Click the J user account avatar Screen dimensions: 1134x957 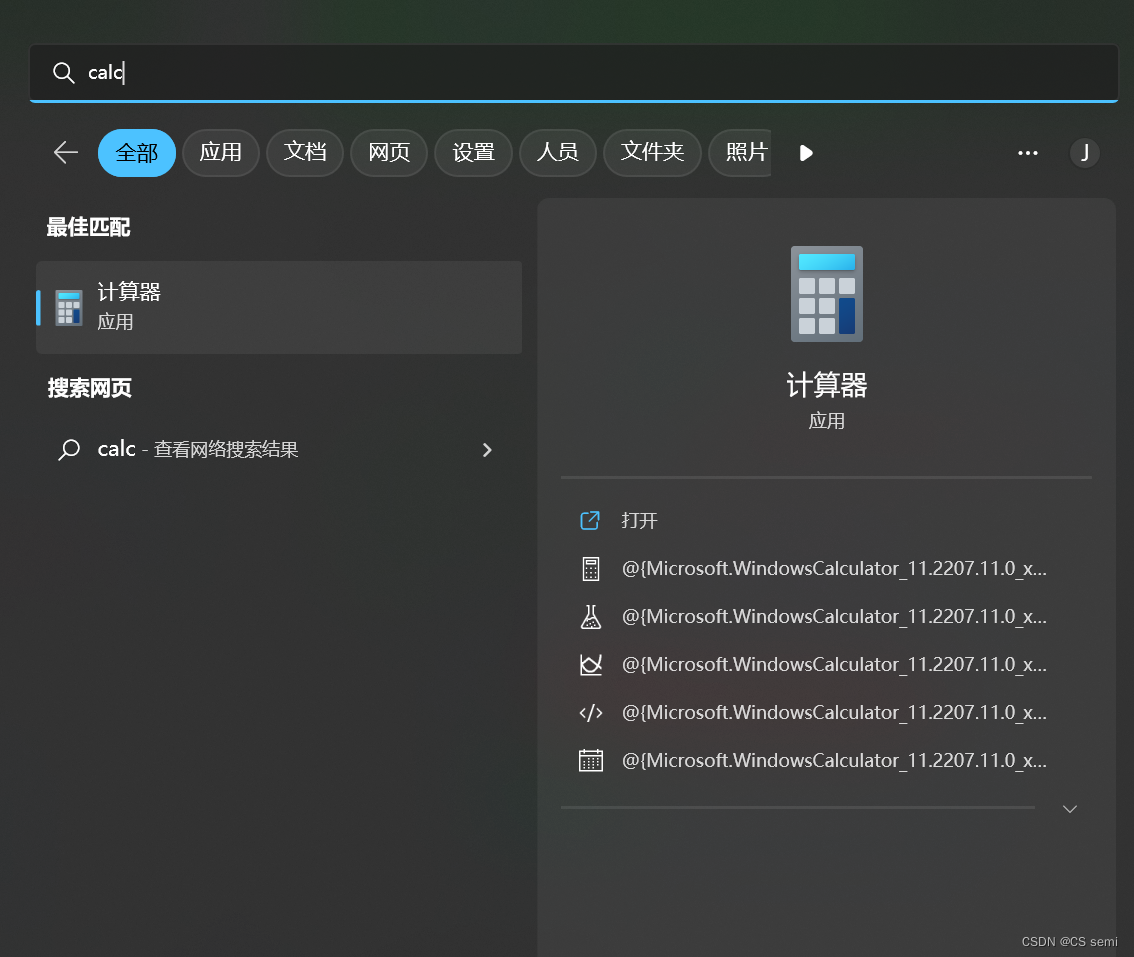(x=1085, y=152)
